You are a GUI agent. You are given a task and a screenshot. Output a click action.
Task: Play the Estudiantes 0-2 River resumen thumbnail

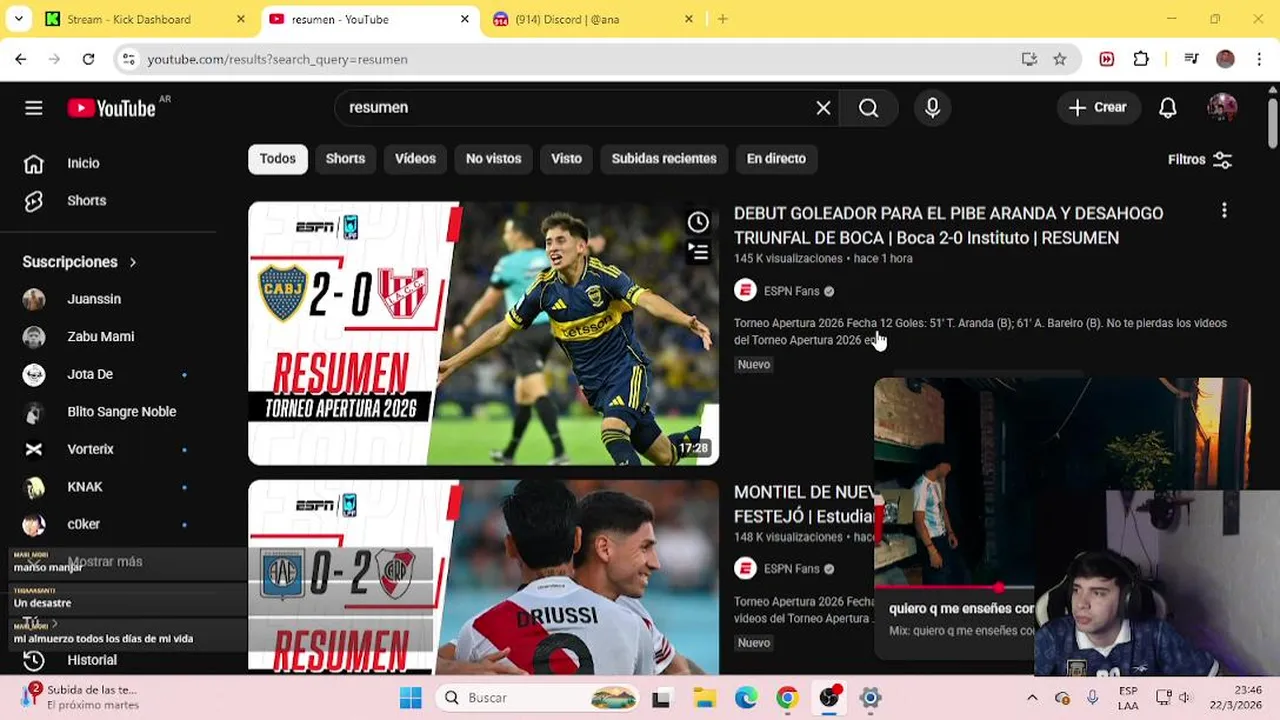[x=483, y=577]
